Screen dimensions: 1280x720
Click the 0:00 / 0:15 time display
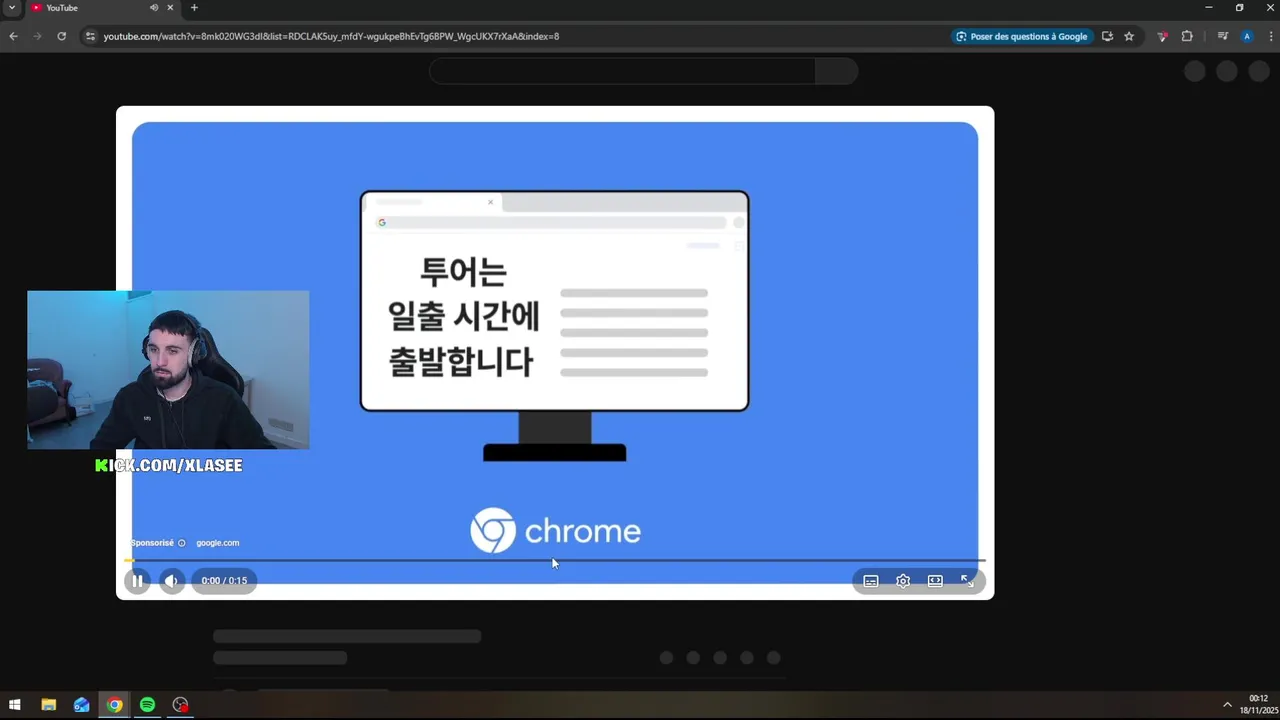pos(224,581)
